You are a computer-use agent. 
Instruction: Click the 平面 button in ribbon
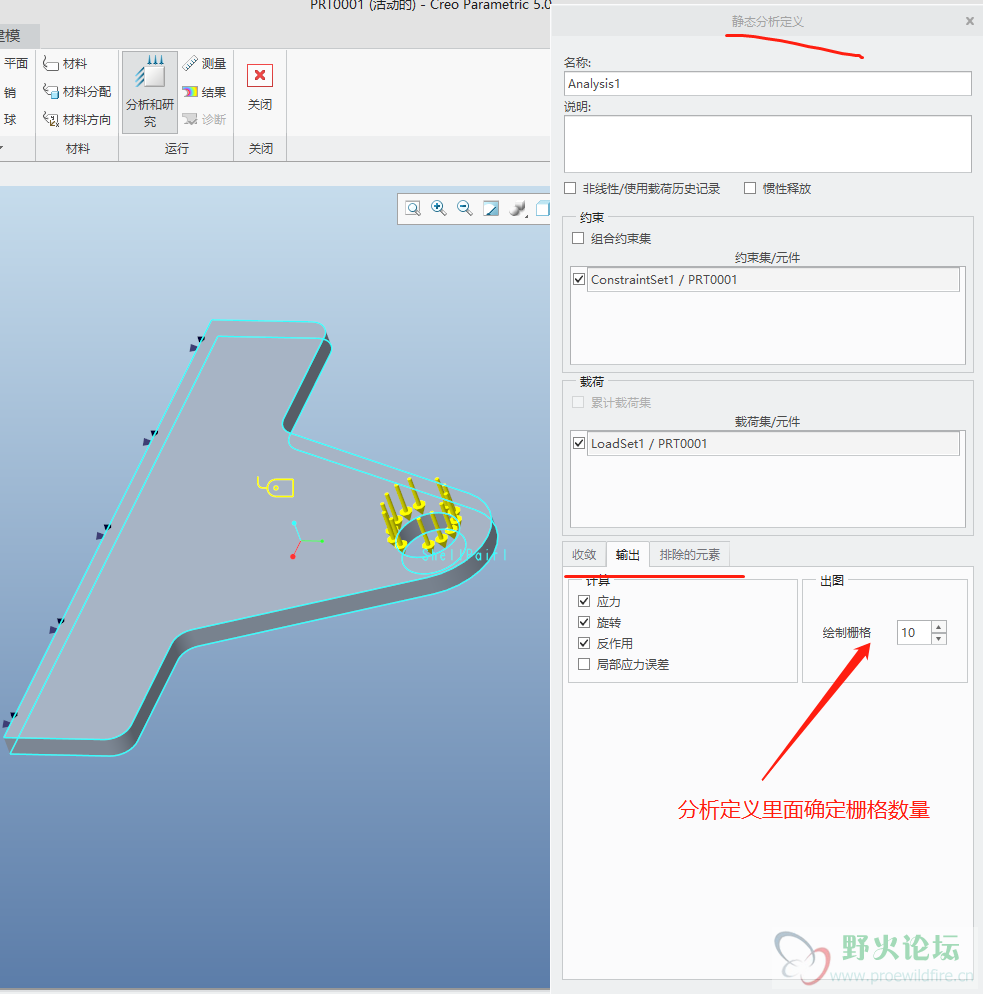click(15, 63)
